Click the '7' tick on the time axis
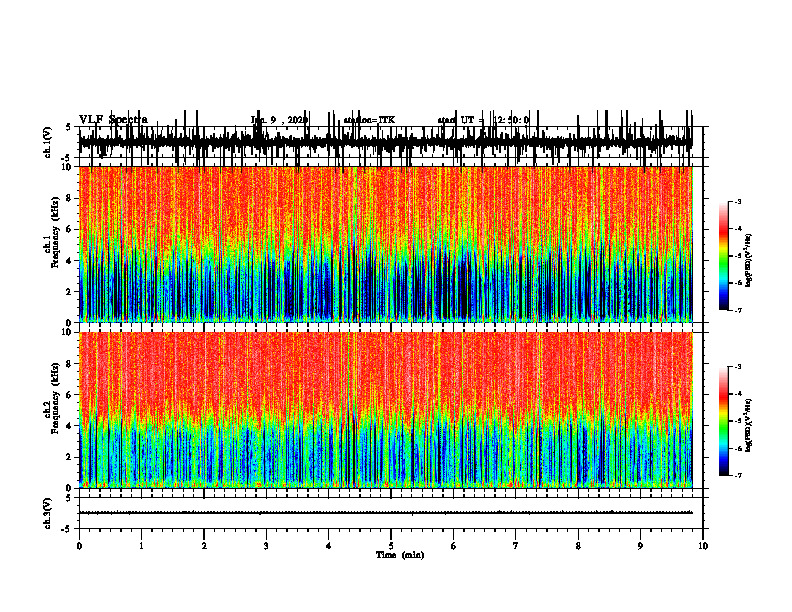The image size is (792, 612). (x=516, y=546)
